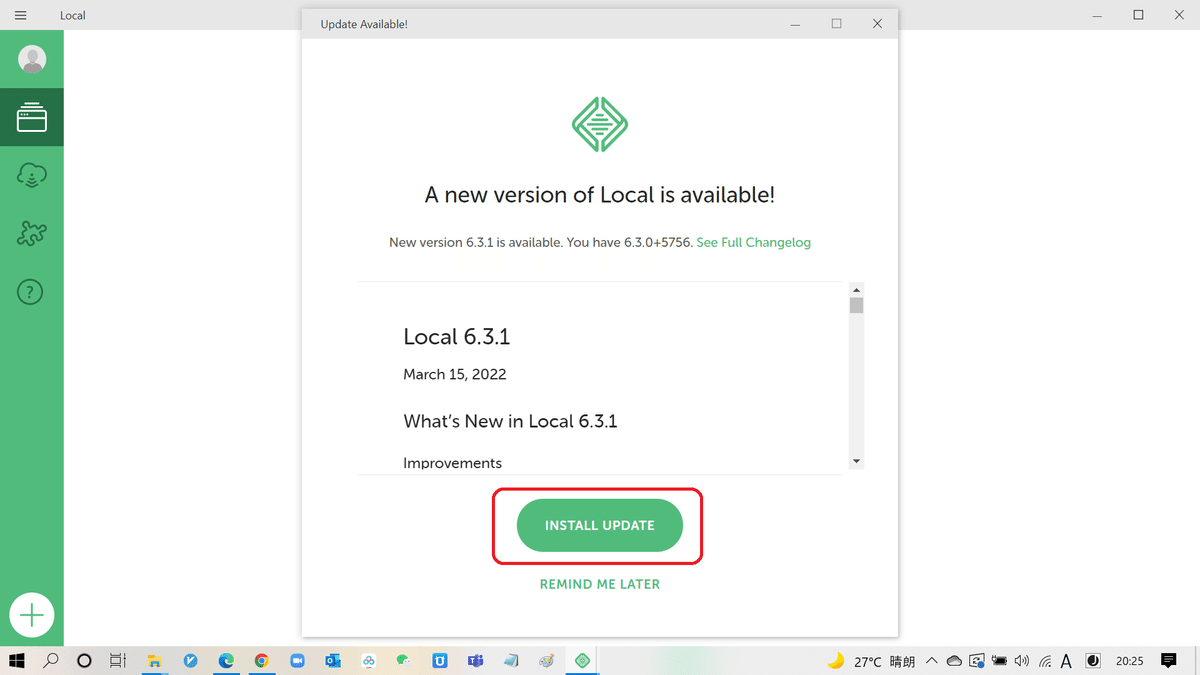Open File Explorer from taskbar
The image size is (1200, 675).
(155, 661)
